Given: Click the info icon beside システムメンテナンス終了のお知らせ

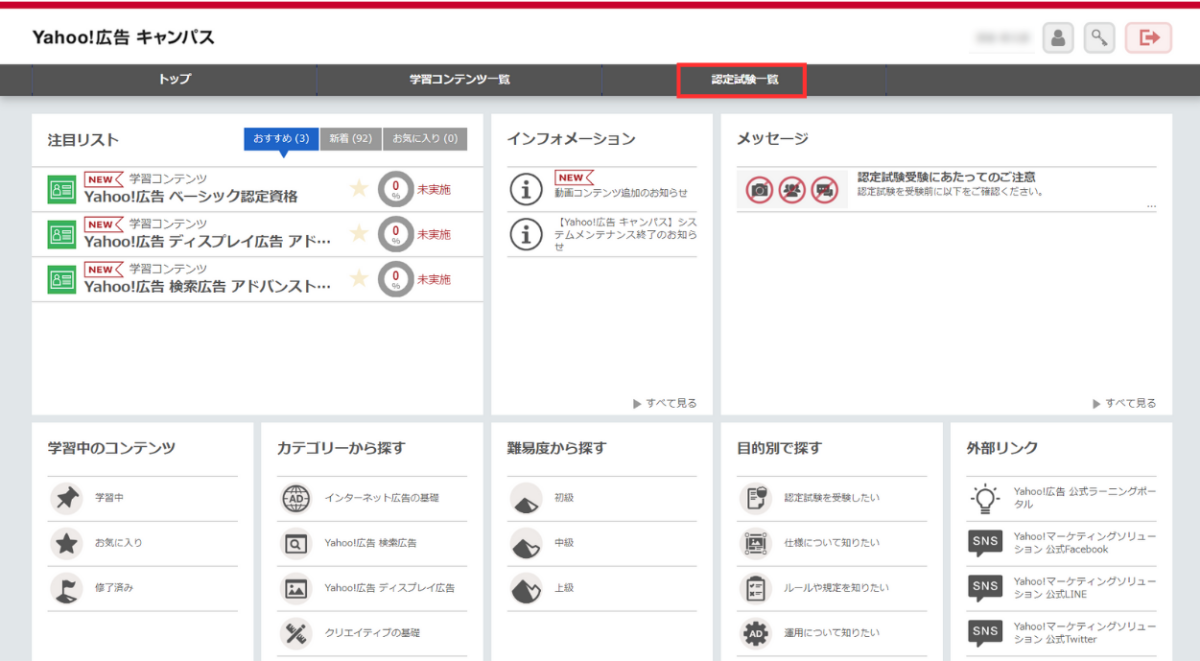Looking at the screenshot, I should click(526, 234).
